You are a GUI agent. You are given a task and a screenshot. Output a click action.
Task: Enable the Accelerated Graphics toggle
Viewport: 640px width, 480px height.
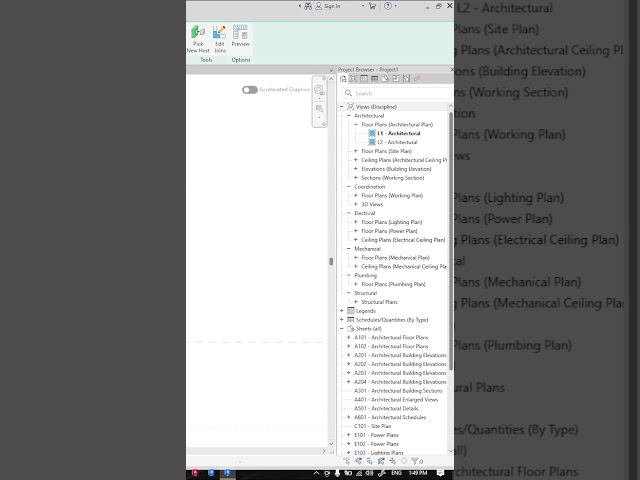(250, 90)
